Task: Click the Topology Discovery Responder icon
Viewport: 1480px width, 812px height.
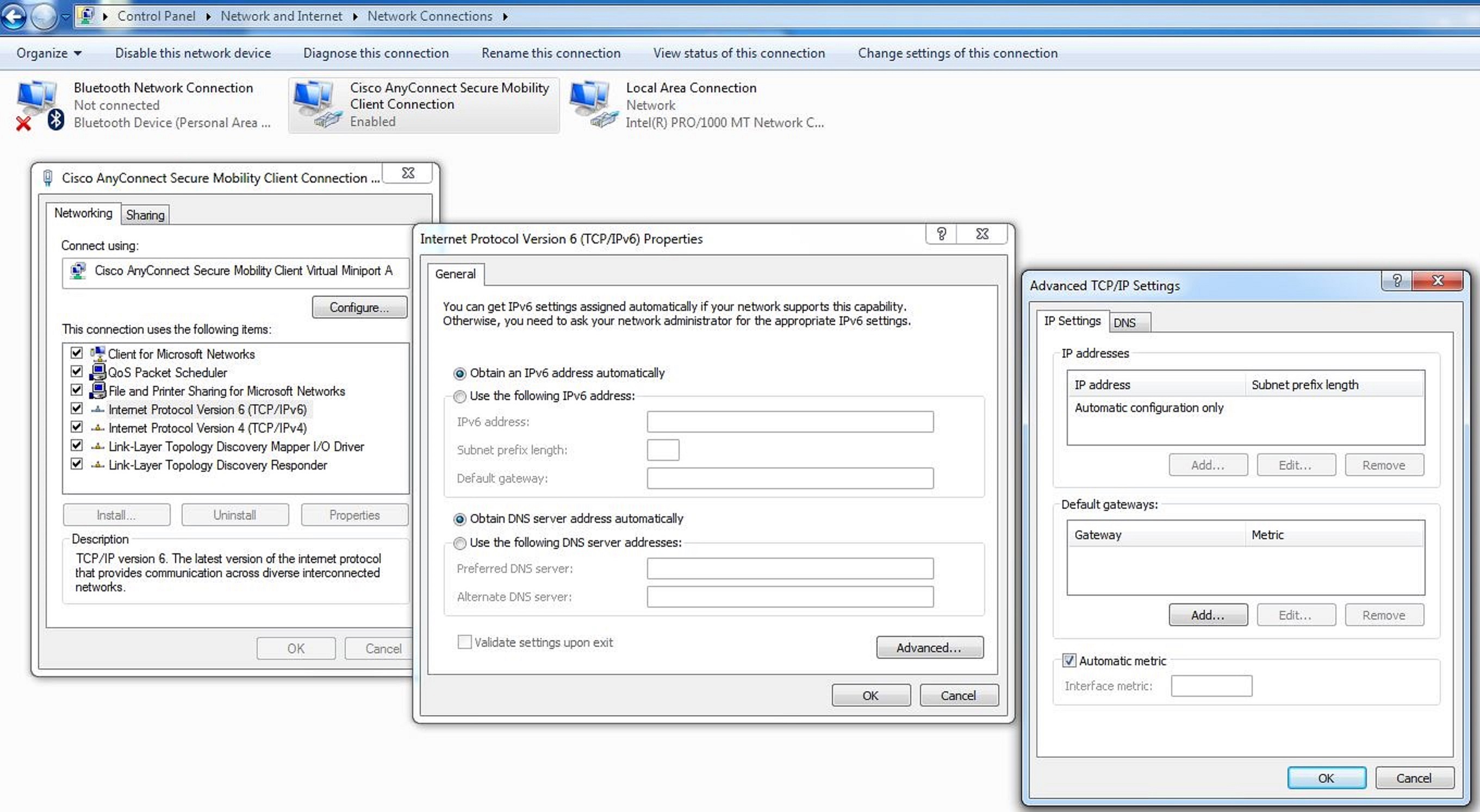Action: [x=98, y=465]
